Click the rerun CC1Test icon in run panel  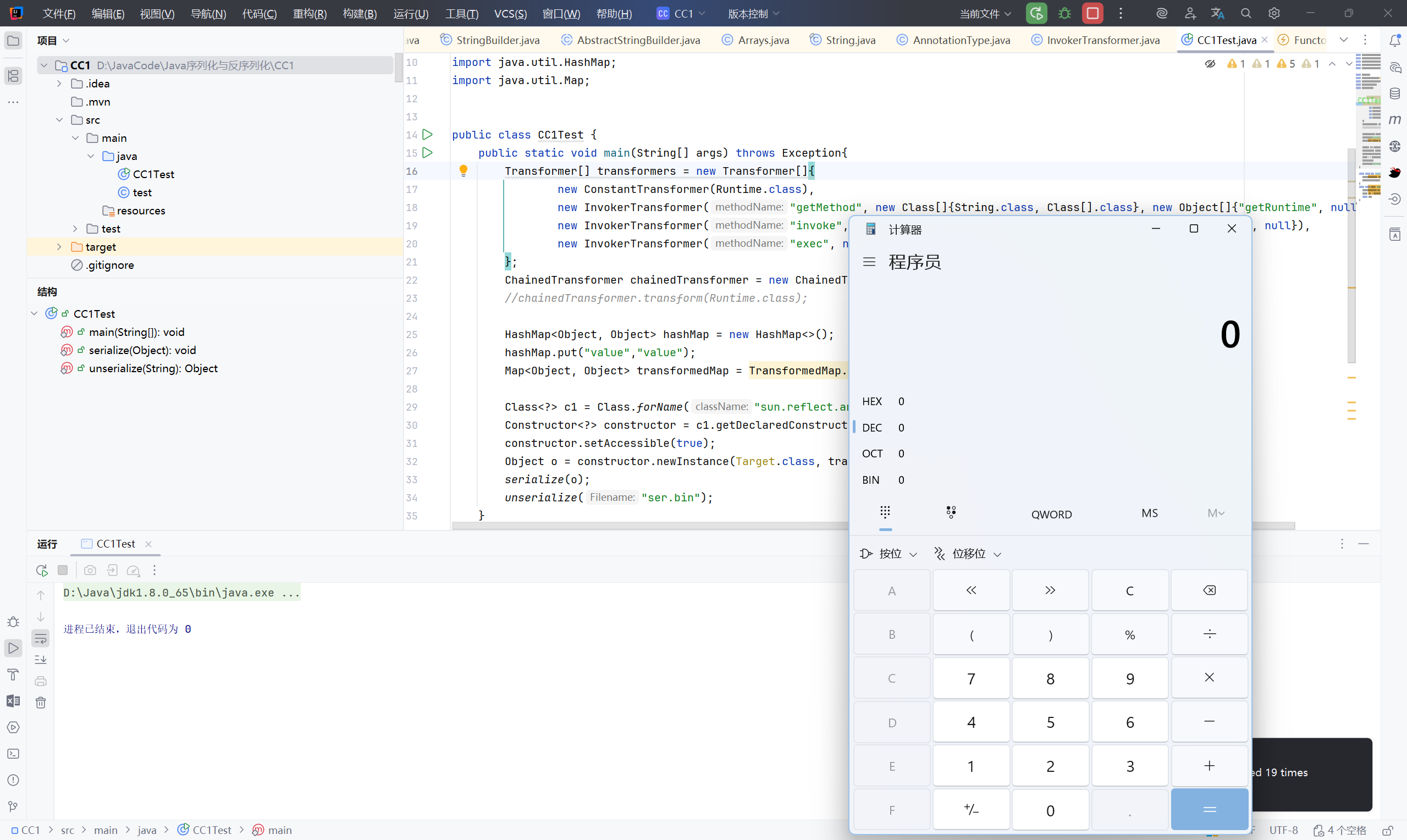(x=41, y=570)
